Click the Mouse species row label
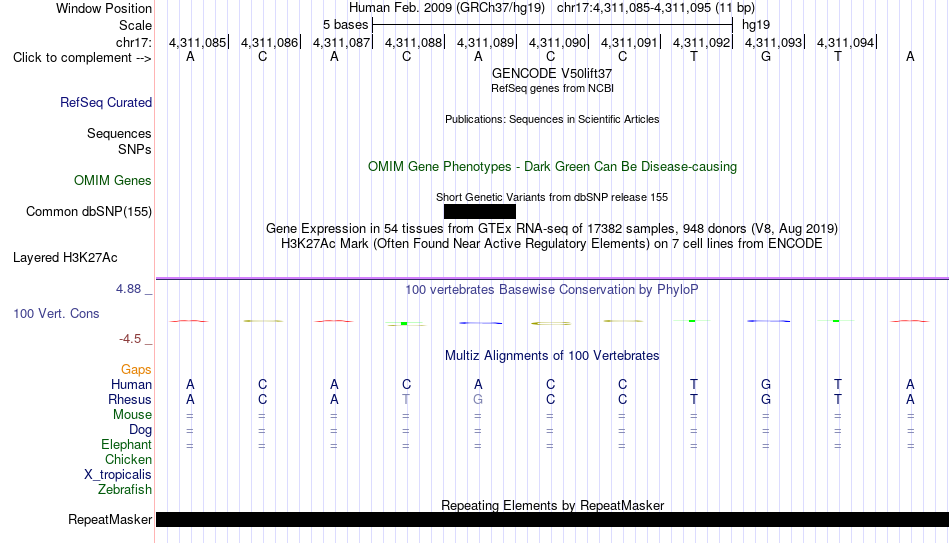The image size is (950, 543). pyautogui.click(x=132, y=415)
